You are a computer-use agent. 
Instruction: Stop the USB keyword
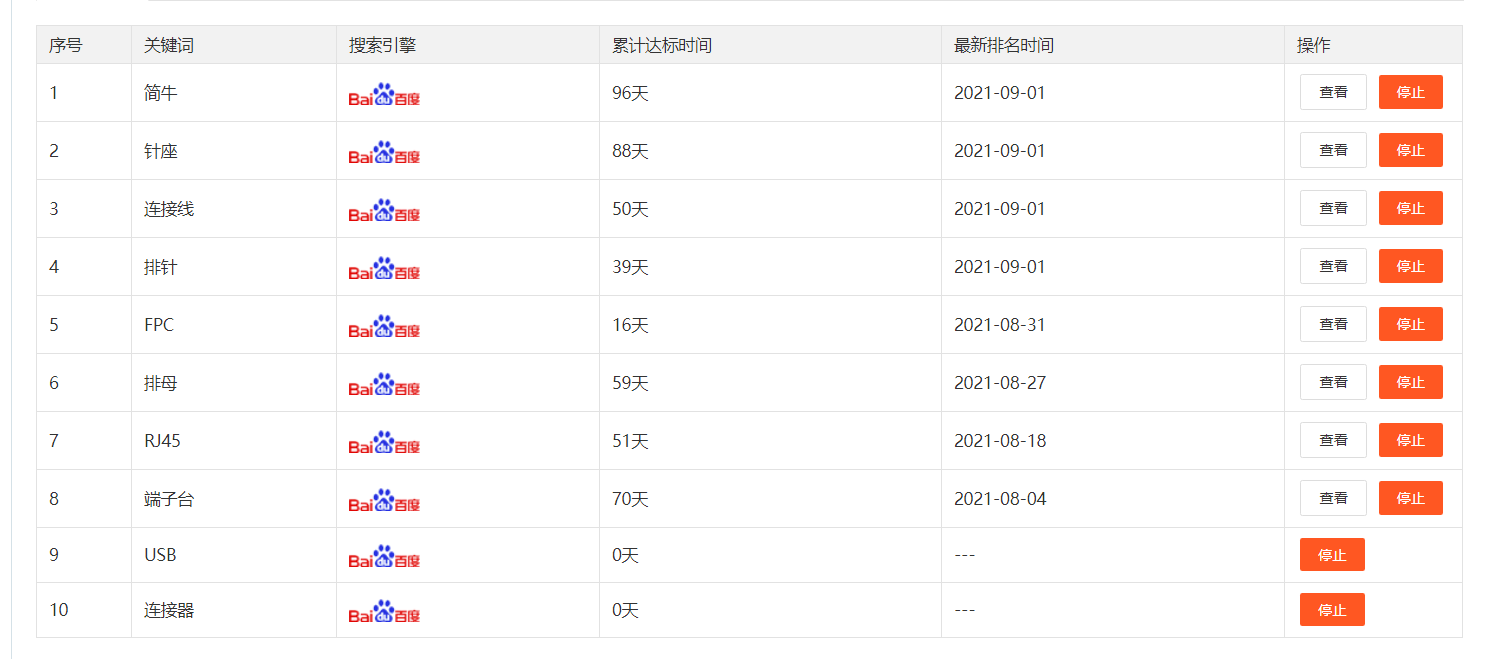click(x=1331, y=555)
